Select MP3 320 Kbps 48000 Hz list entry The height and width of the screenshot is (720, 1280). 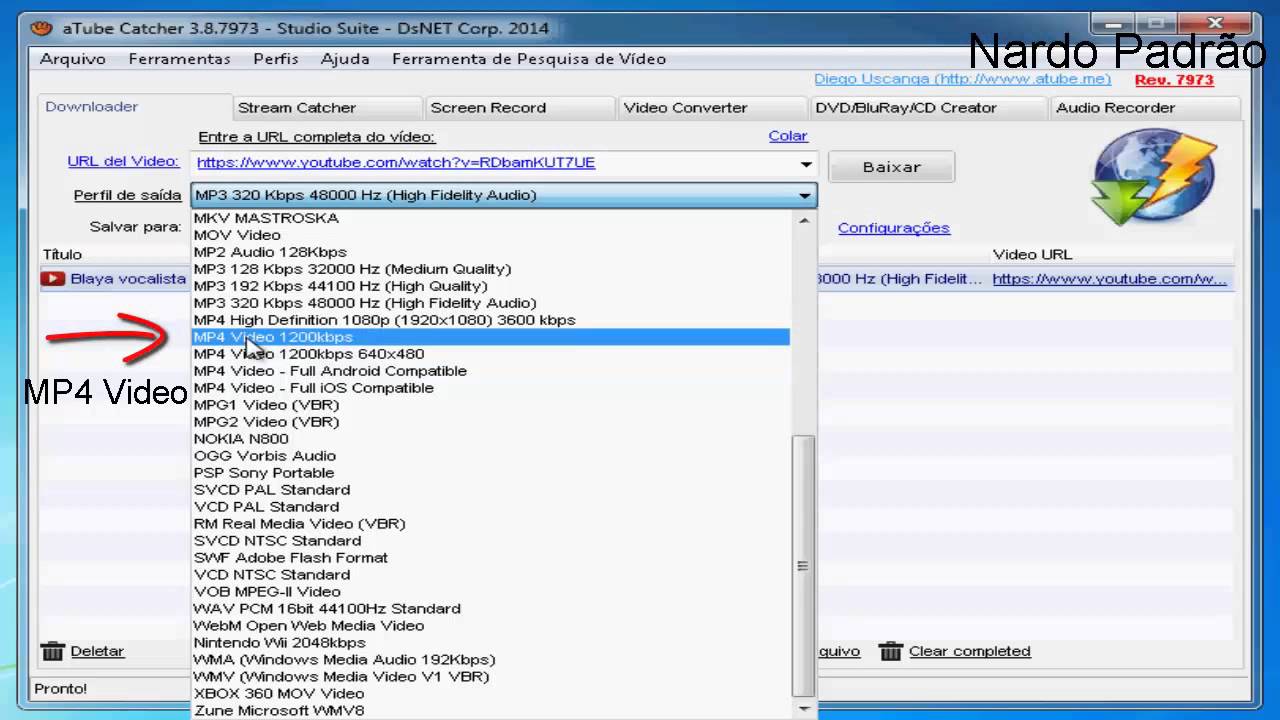491,303
